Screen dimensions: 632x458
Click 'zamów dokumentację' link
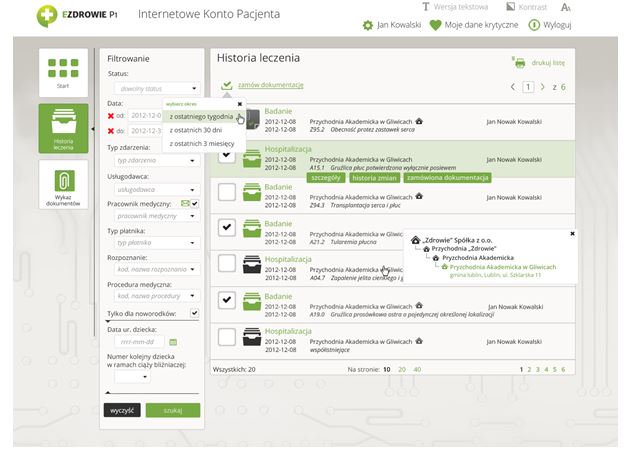(x=271, y=85)
